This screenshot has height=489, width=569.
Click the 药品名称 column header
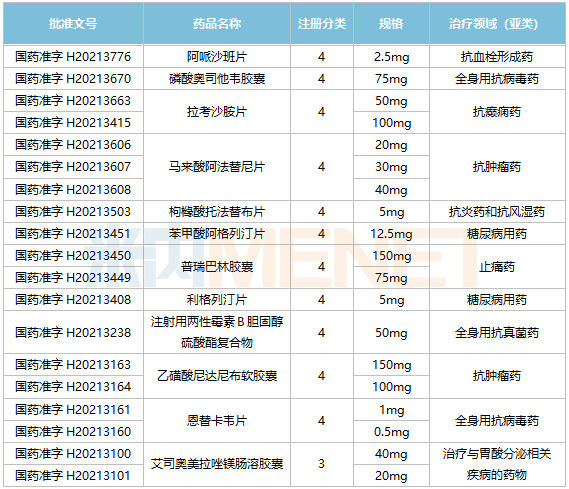217,24
